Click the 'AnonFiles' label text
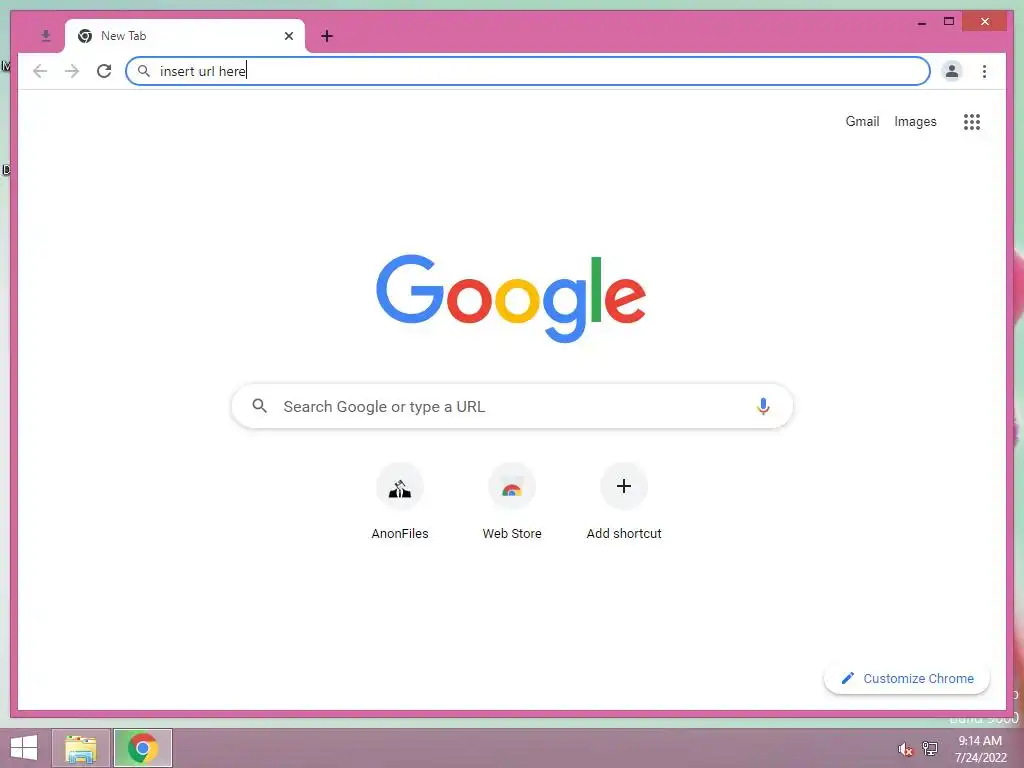Viewport: 1024px width, 768px height. [x=400, y=534]
